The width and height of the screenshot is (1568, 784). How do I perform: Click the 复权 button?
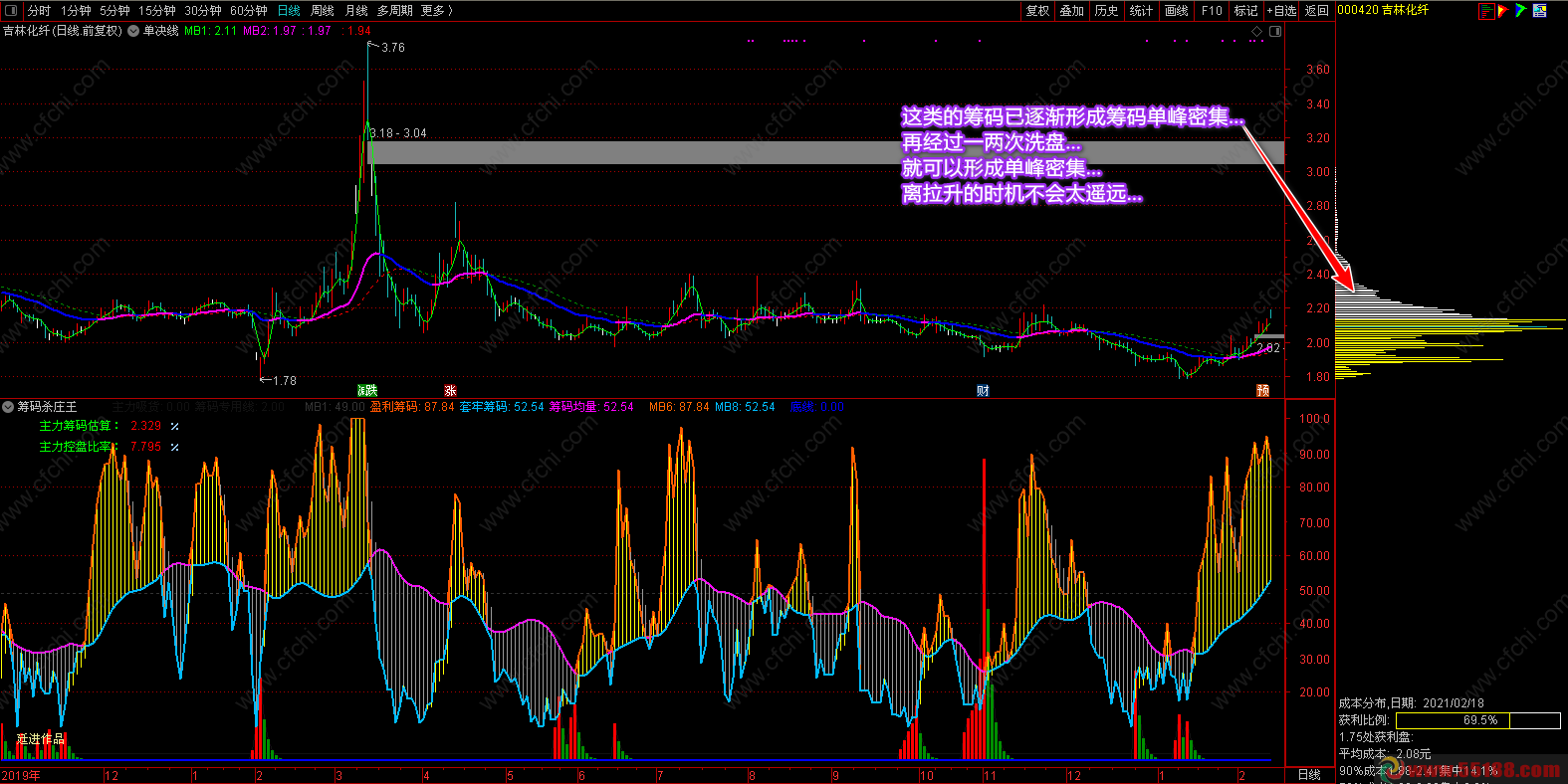point(1037,10)
